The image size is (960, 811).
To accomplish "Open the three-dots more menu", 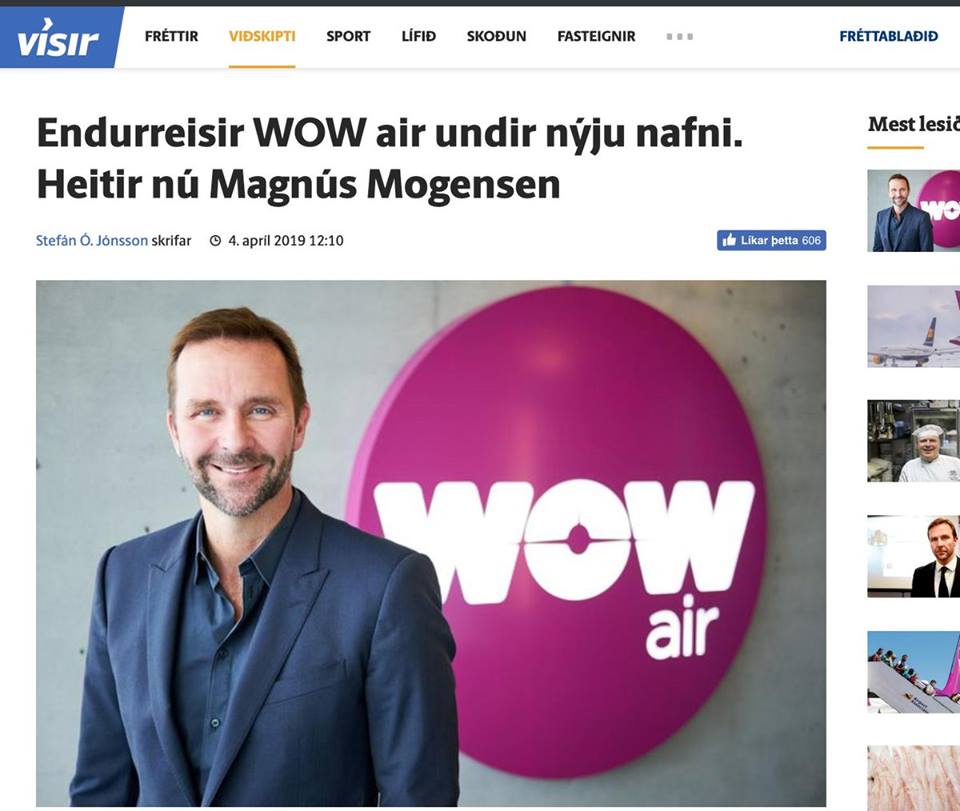I will pyautogui.click(x=680, y=37).
